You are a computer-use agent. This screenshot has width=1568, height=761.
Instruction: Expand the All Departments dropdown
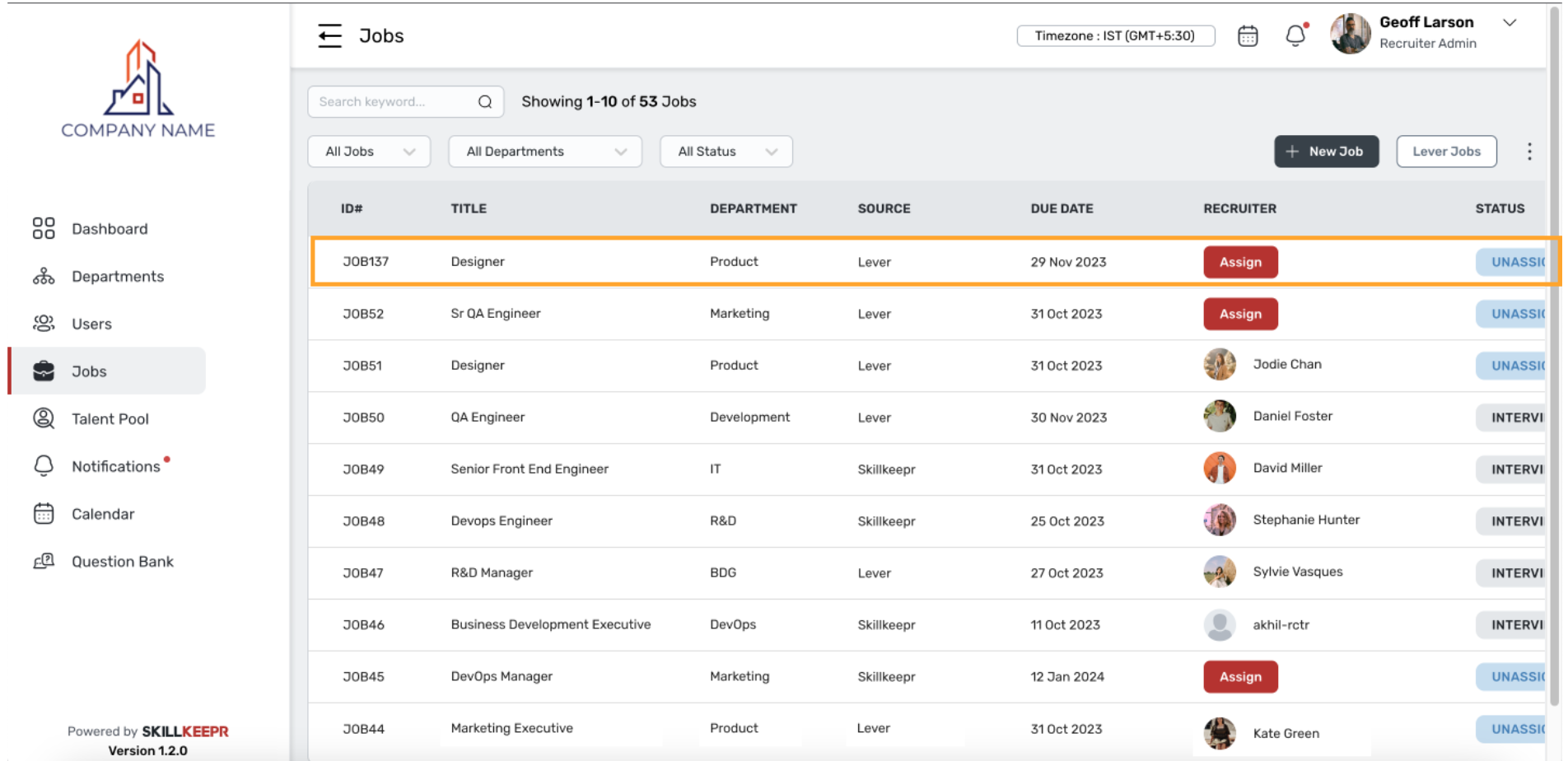pyautogui.click(x=544, y=151)
